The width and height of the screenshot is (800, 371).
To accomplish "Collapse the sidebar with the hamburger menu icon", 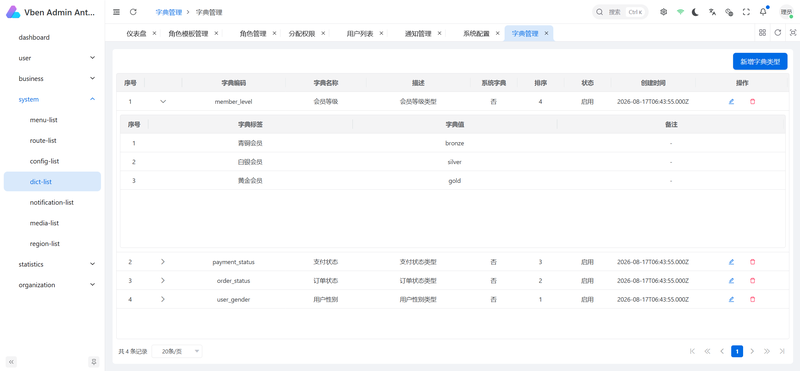I will click(117, 12).
